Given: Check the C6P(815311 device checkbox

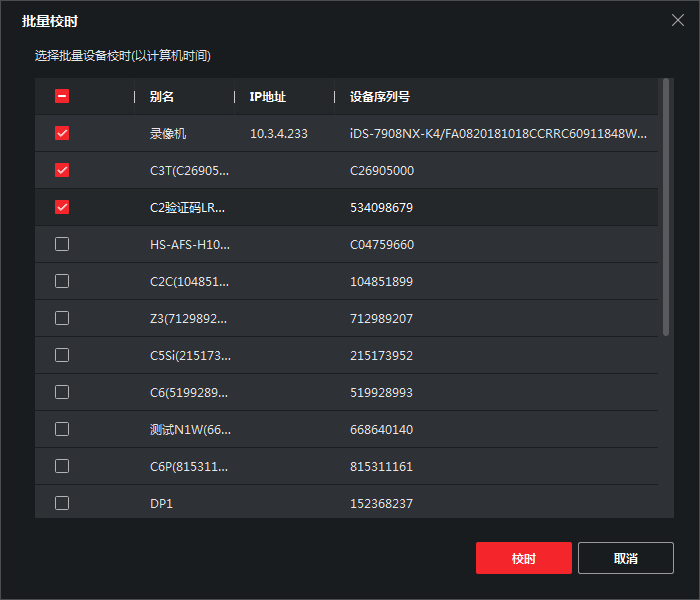Looking at the screenshot, I should (62, 466).
